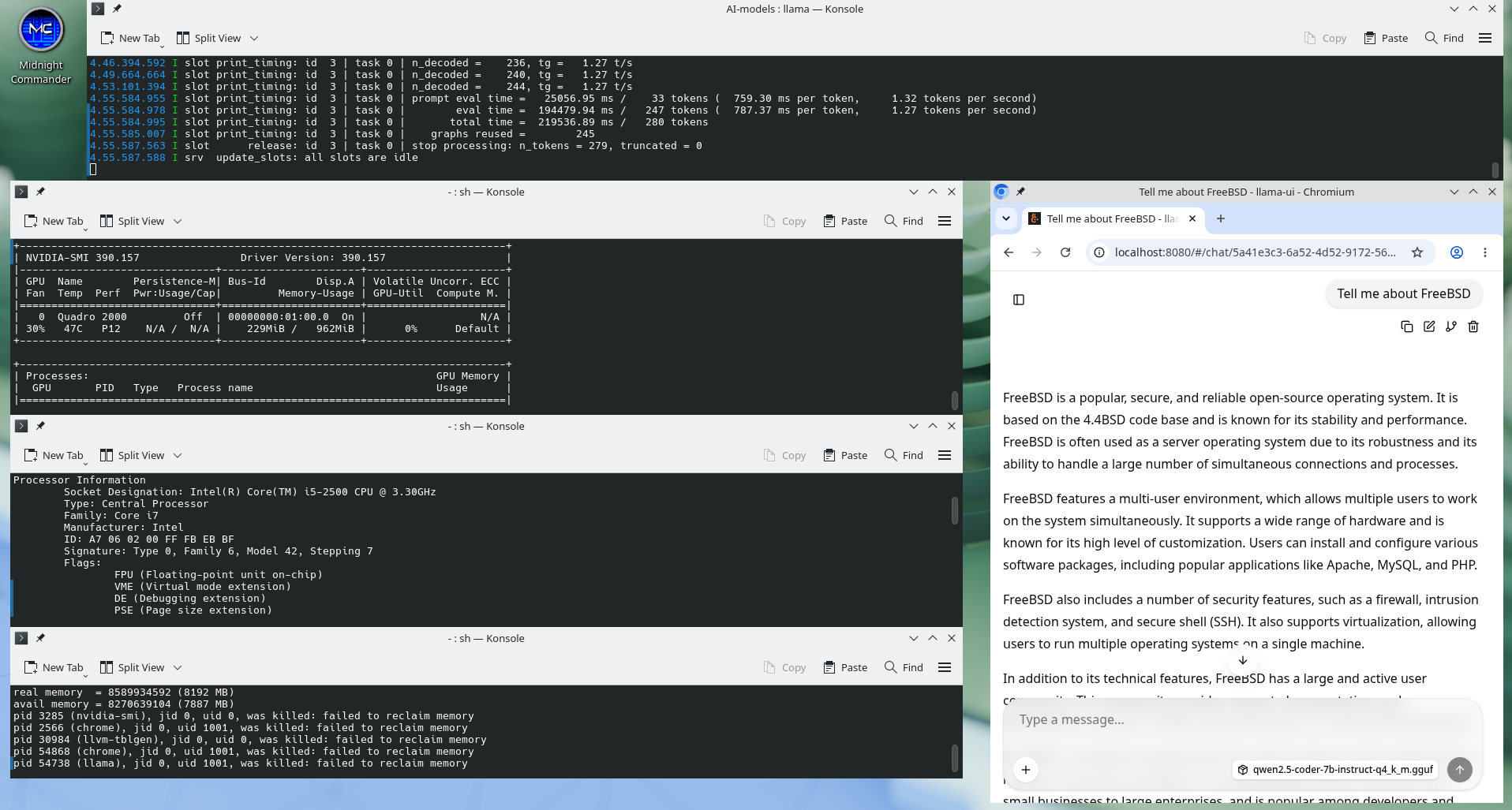Open hamburger menu in Processor Information Konsole
1512x810 pixels.
pos(945,455)
